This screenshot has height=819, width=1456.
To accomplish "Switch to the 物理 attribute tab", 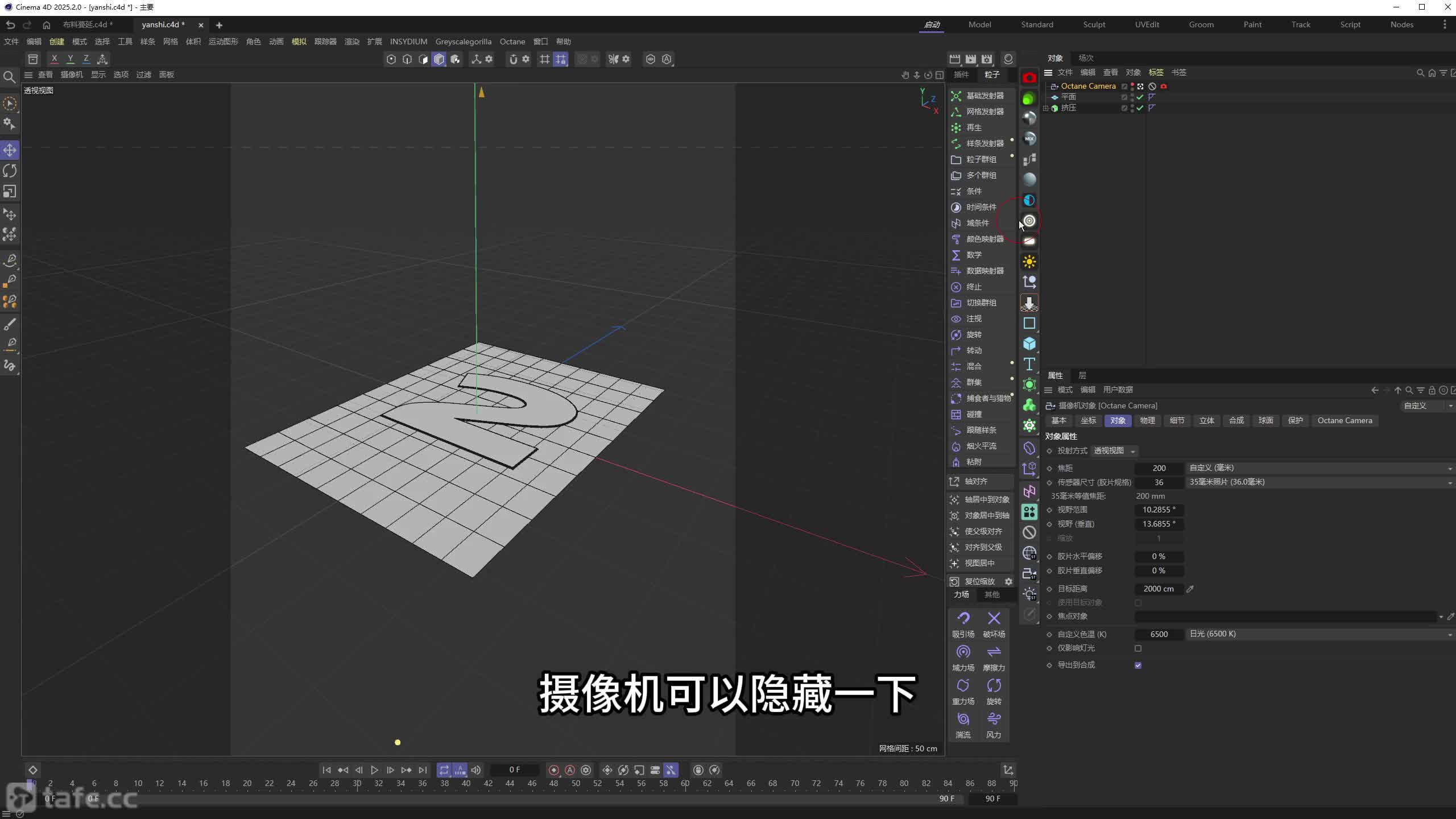I will point(1147,420).
